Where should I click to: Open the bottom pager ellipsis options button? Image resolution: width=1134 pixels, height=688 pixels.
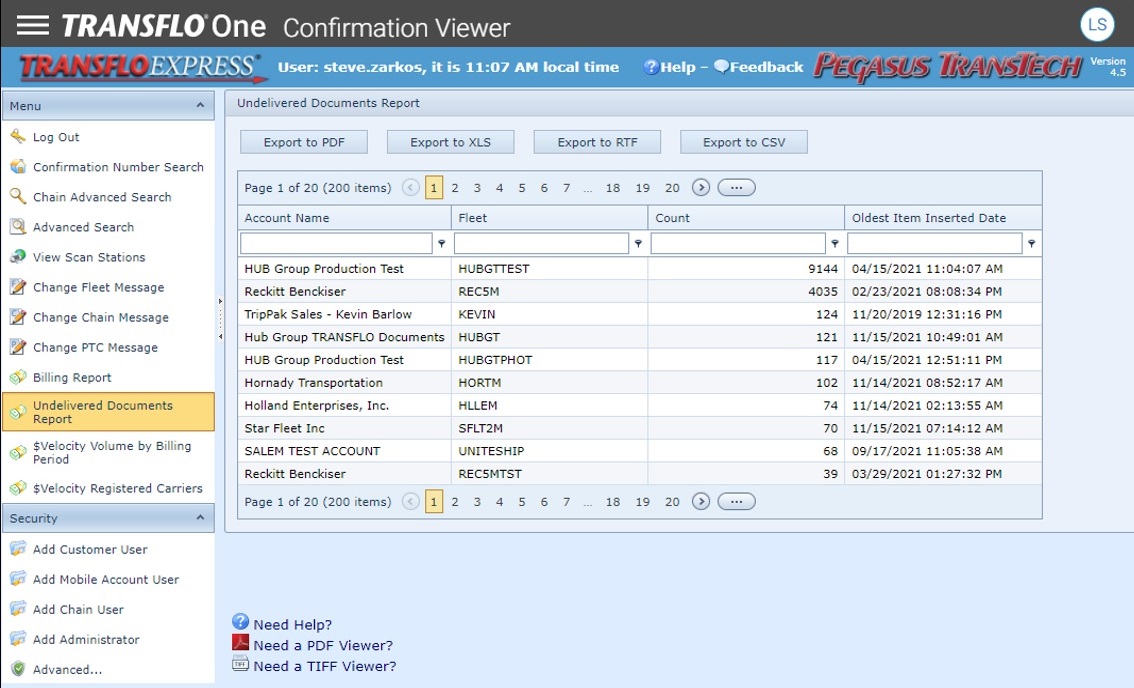(736, 501)
